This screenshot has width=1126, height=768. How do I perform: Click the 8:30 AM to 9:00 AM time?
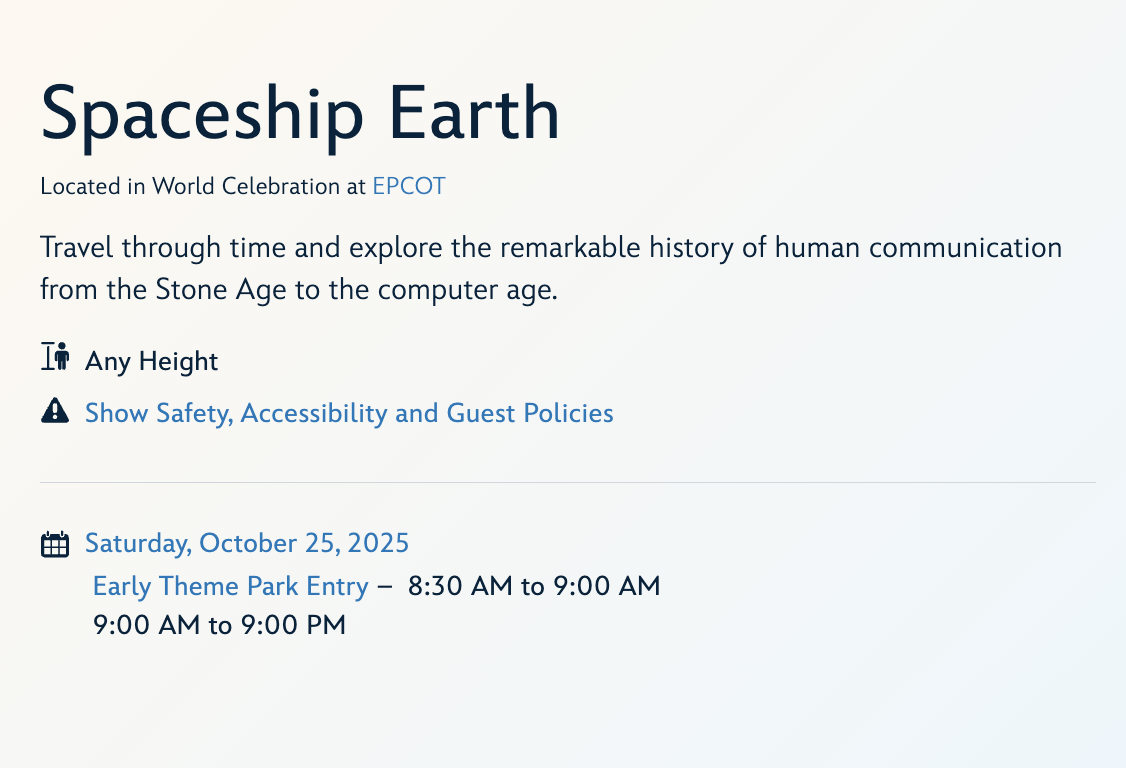tap(534, 586)
